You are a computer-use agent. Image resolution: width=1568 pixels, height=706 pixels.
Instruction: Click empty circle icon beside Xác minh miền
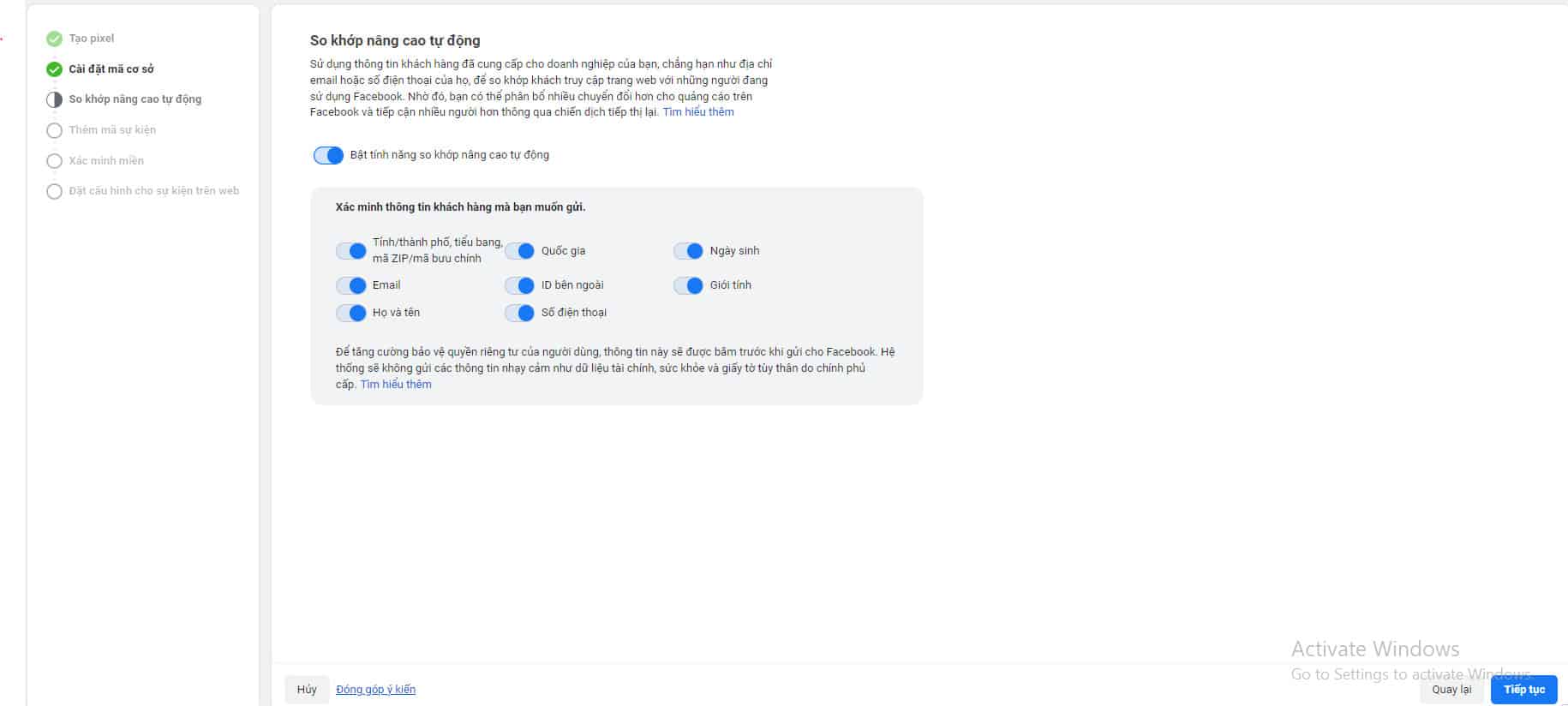coord(54,161)
